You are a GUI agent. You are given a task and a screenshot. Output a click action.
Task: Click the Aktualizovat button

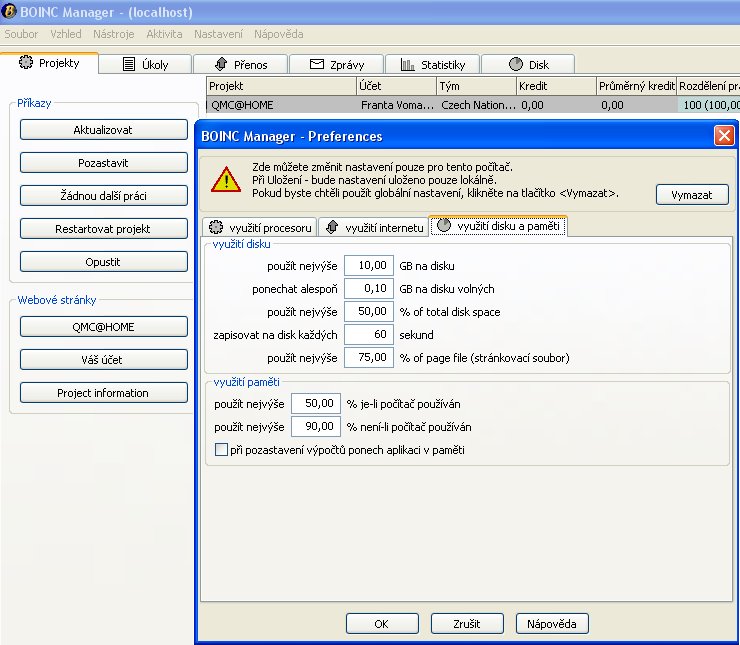(x=103, y=130)
